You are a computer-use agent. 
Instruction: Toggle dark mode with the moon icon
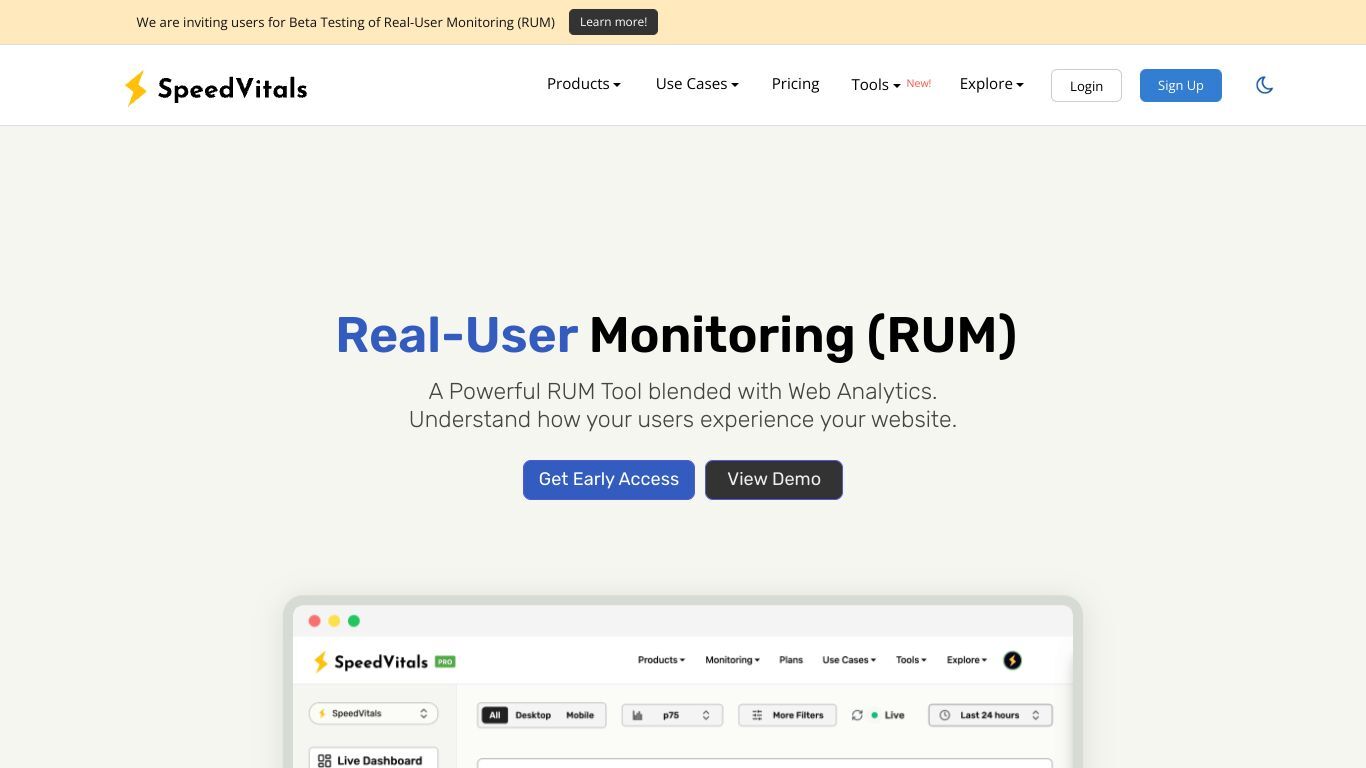click(x=1264, y=85)
